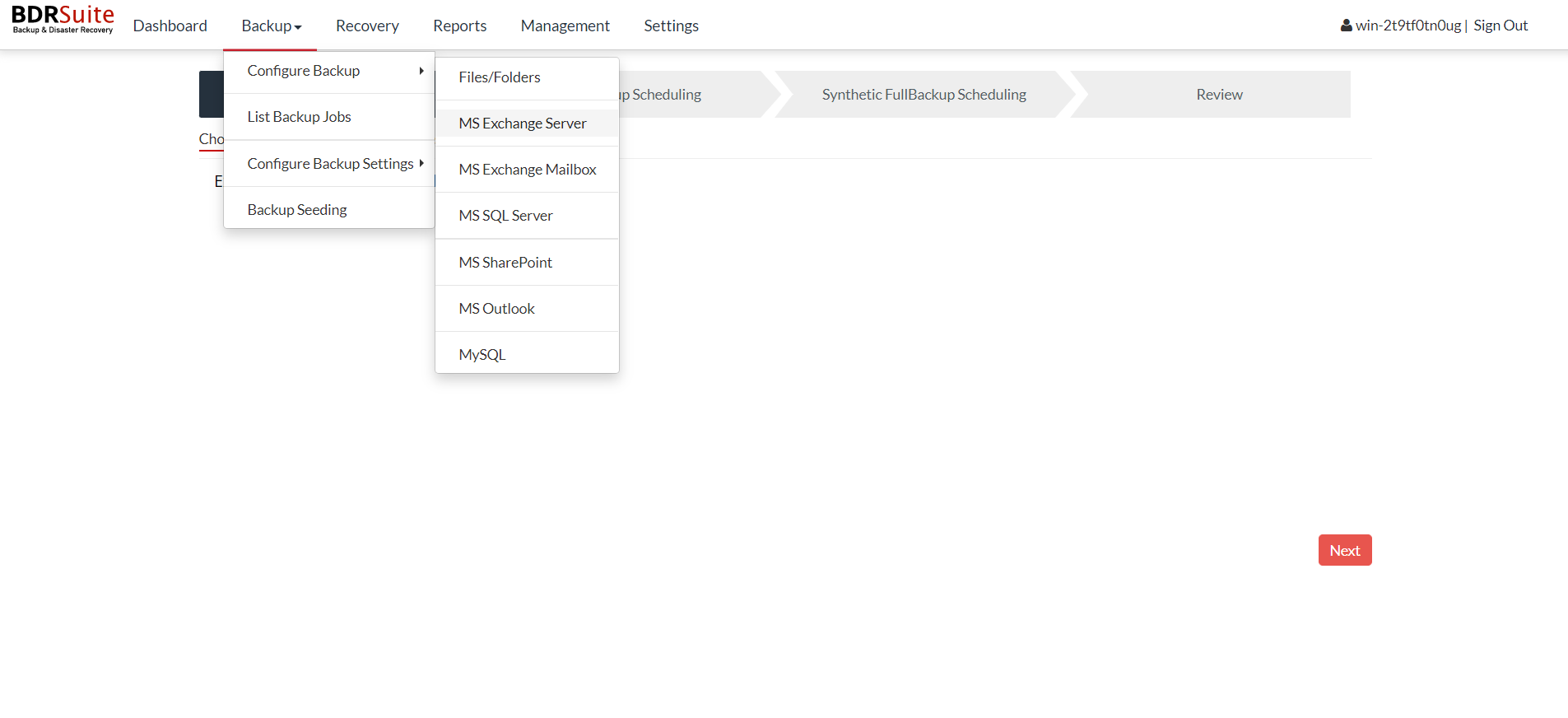The height and width of the screenshot is (718, 1568).
Task: Click the red Next button
Action: click(x=1345, y=550)
